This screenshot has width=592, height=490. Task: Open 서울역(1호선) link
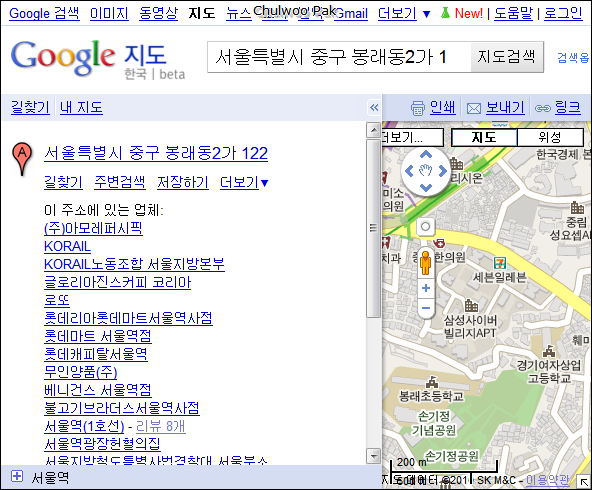(x=84, y=427)
